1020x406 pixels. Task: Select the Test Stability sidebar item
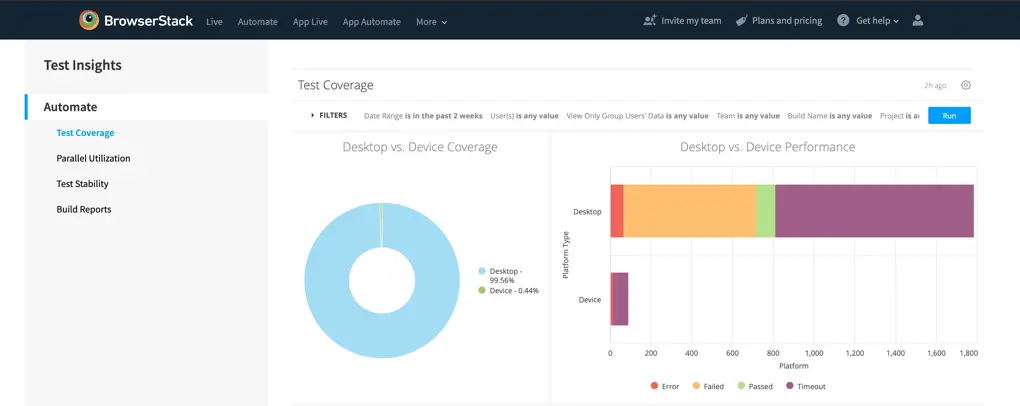pyautogui.click(x=82, y=184)
